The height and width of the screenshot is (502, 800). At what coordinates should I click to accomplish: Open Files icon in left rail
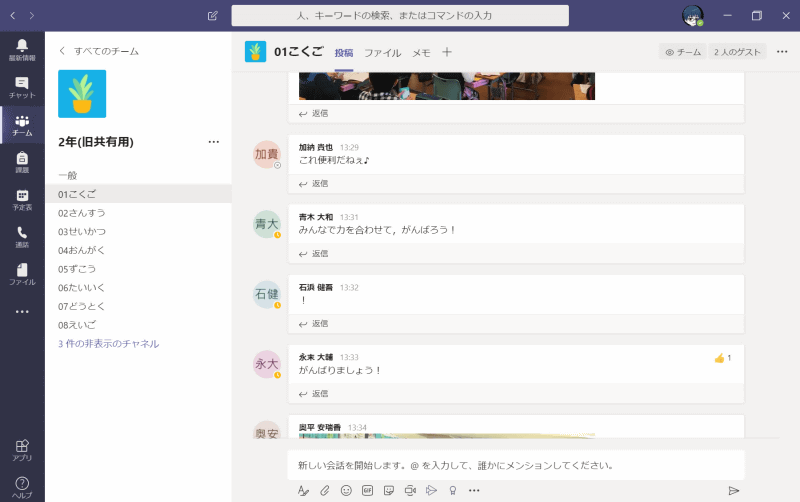(x=22, y=274)
